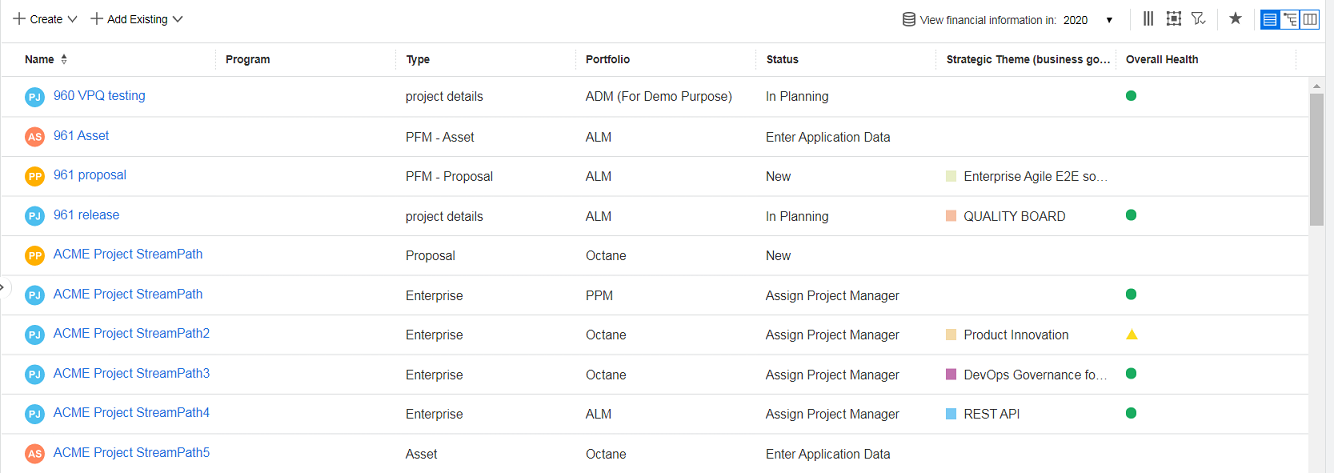
Task: Open the filter funnel options
Action: click(x=1198, y=19)
